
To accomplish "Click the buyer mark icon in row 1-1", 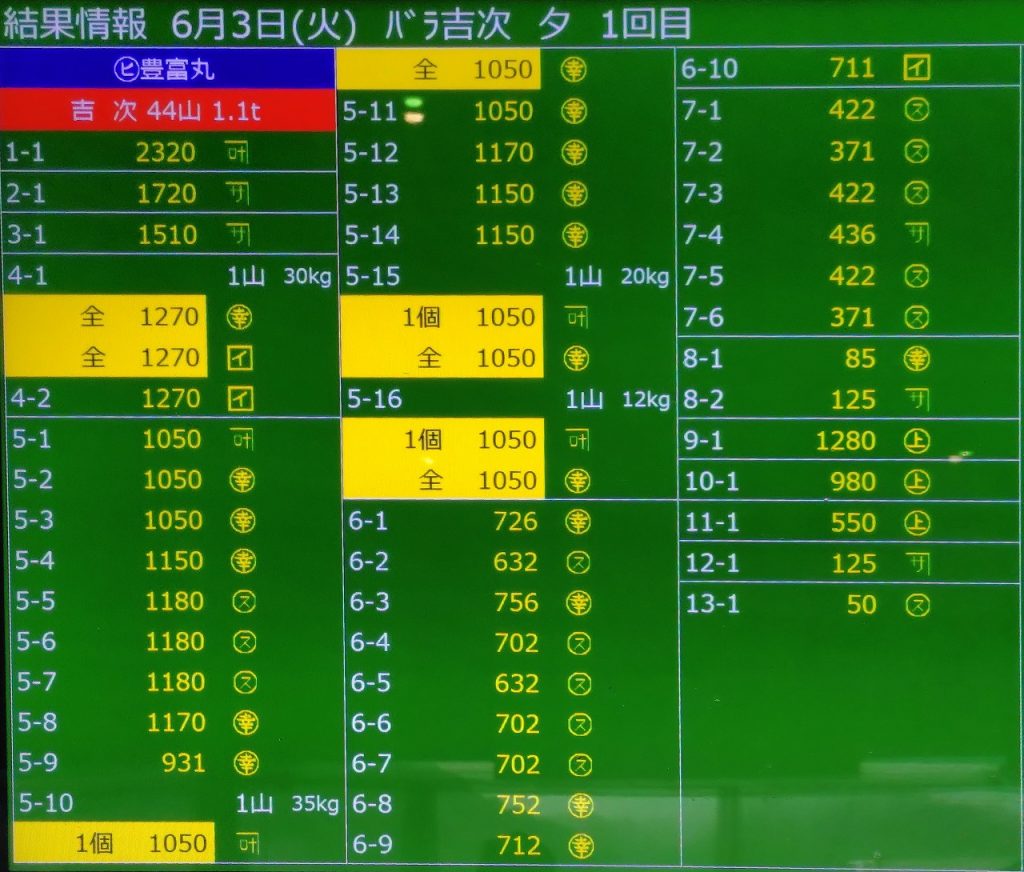I will coord(238,153).
